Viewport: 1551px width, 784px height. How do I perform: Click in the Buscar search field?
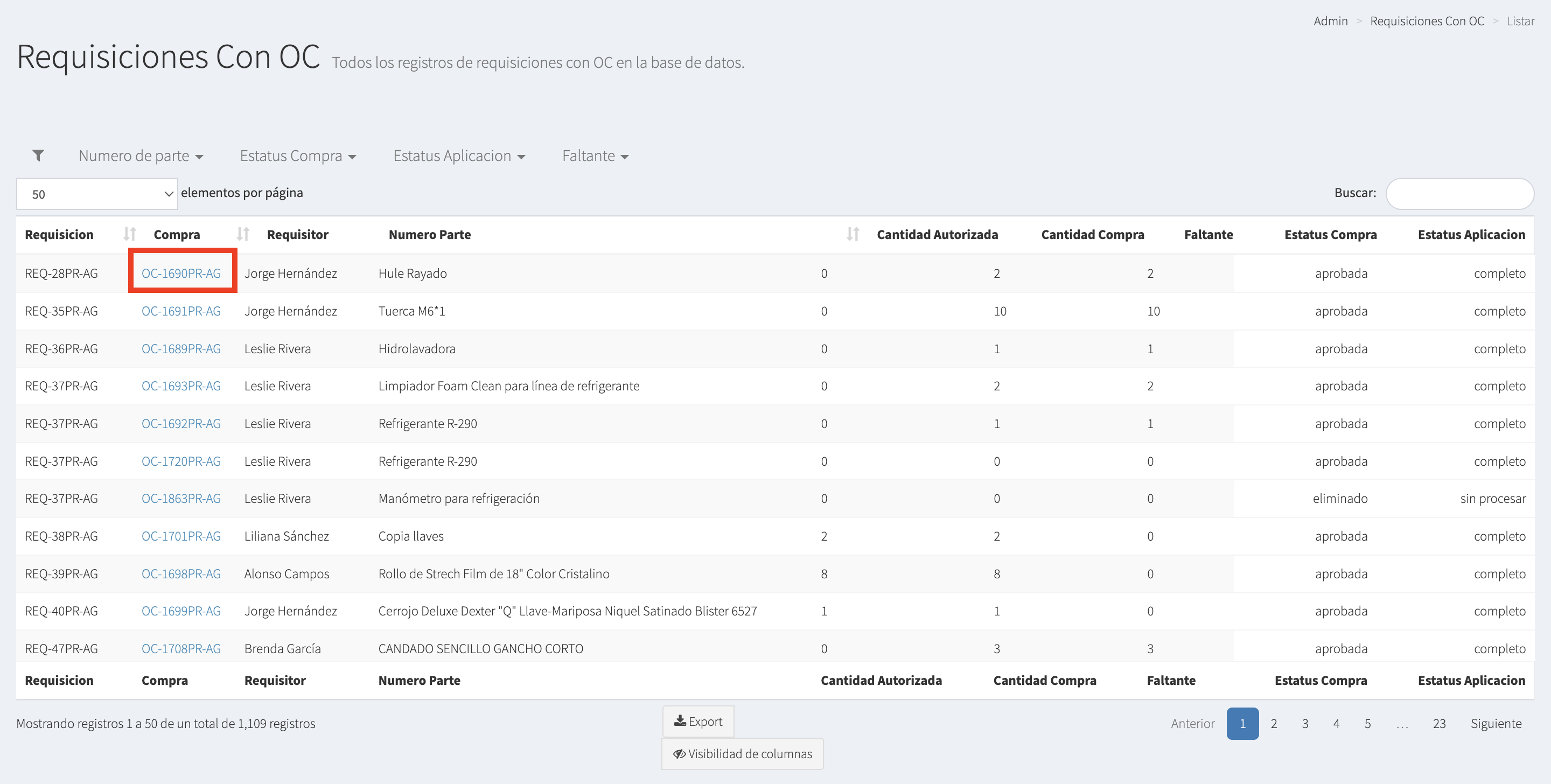click(x=1459, y=193)
